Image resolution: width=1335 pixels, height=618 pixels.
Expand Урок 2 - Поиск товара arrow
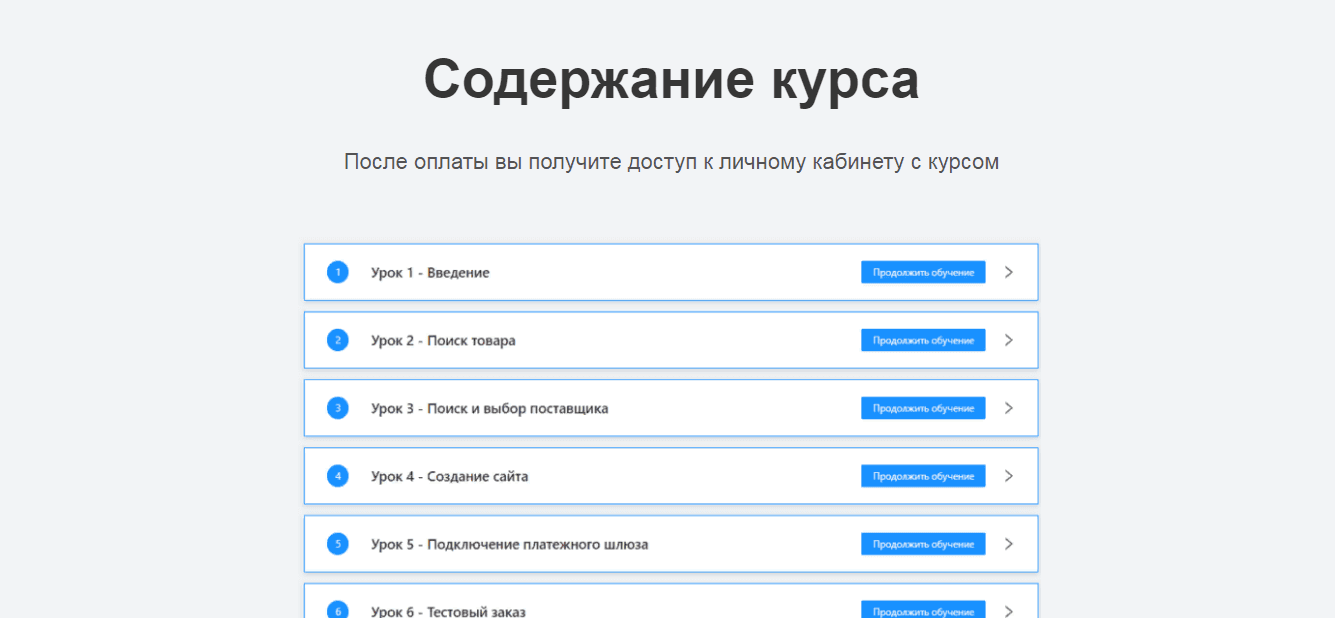tap(1008, 340)
